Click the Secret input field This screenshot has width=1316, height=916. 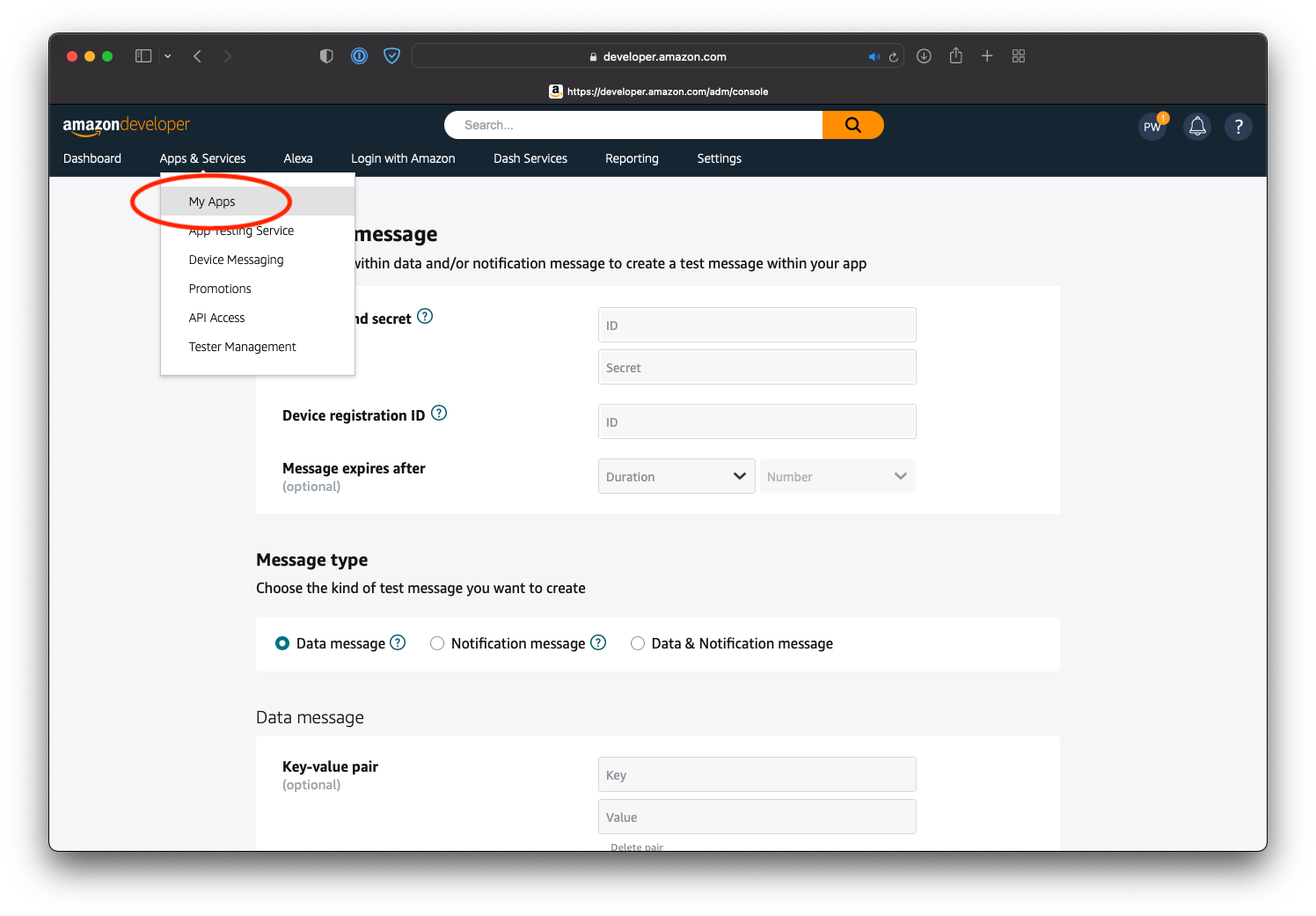pos(757,367)
